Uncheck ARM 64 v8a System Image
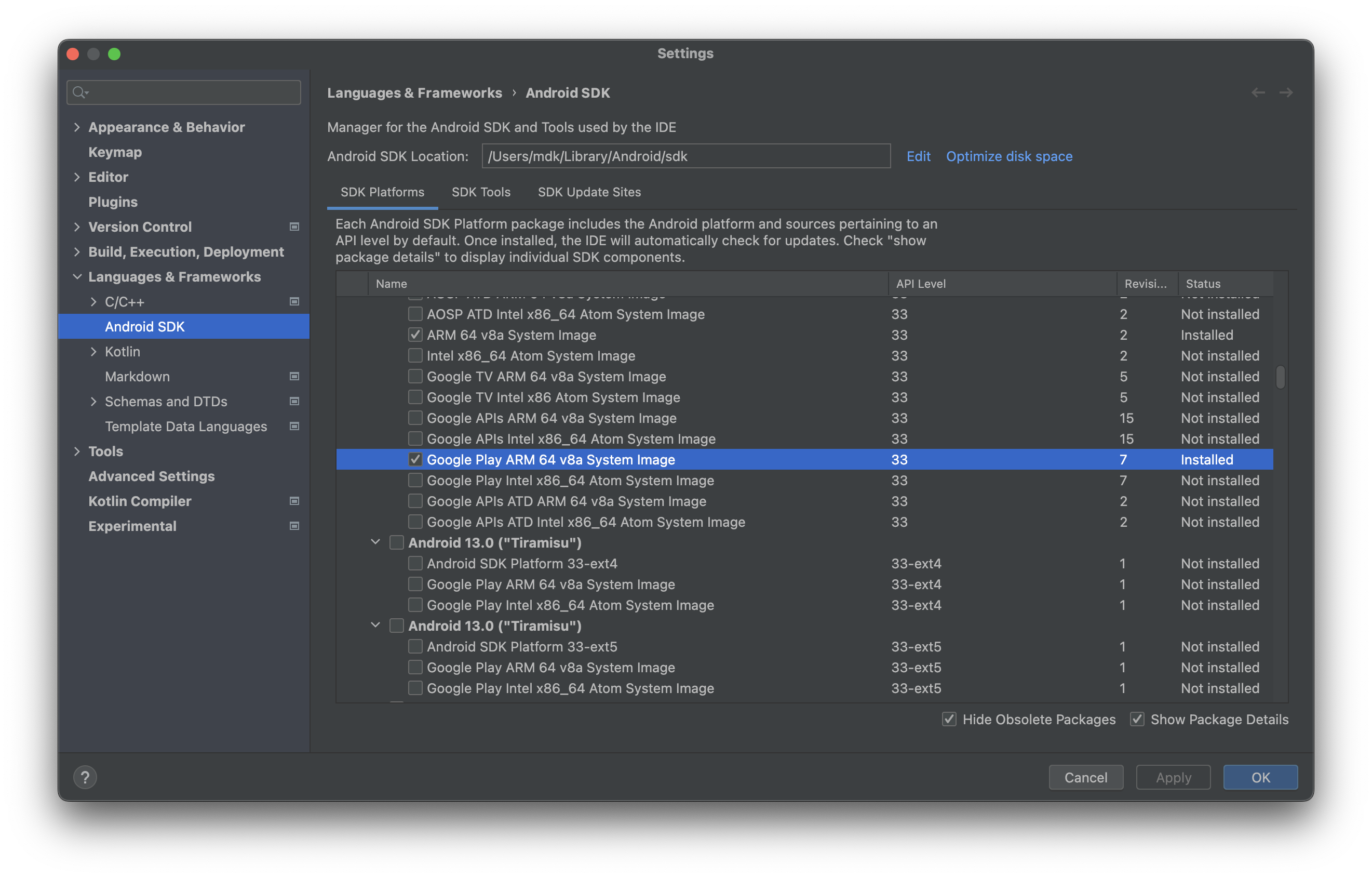Viewport: 1372px width, 878px height. (415, 335)
